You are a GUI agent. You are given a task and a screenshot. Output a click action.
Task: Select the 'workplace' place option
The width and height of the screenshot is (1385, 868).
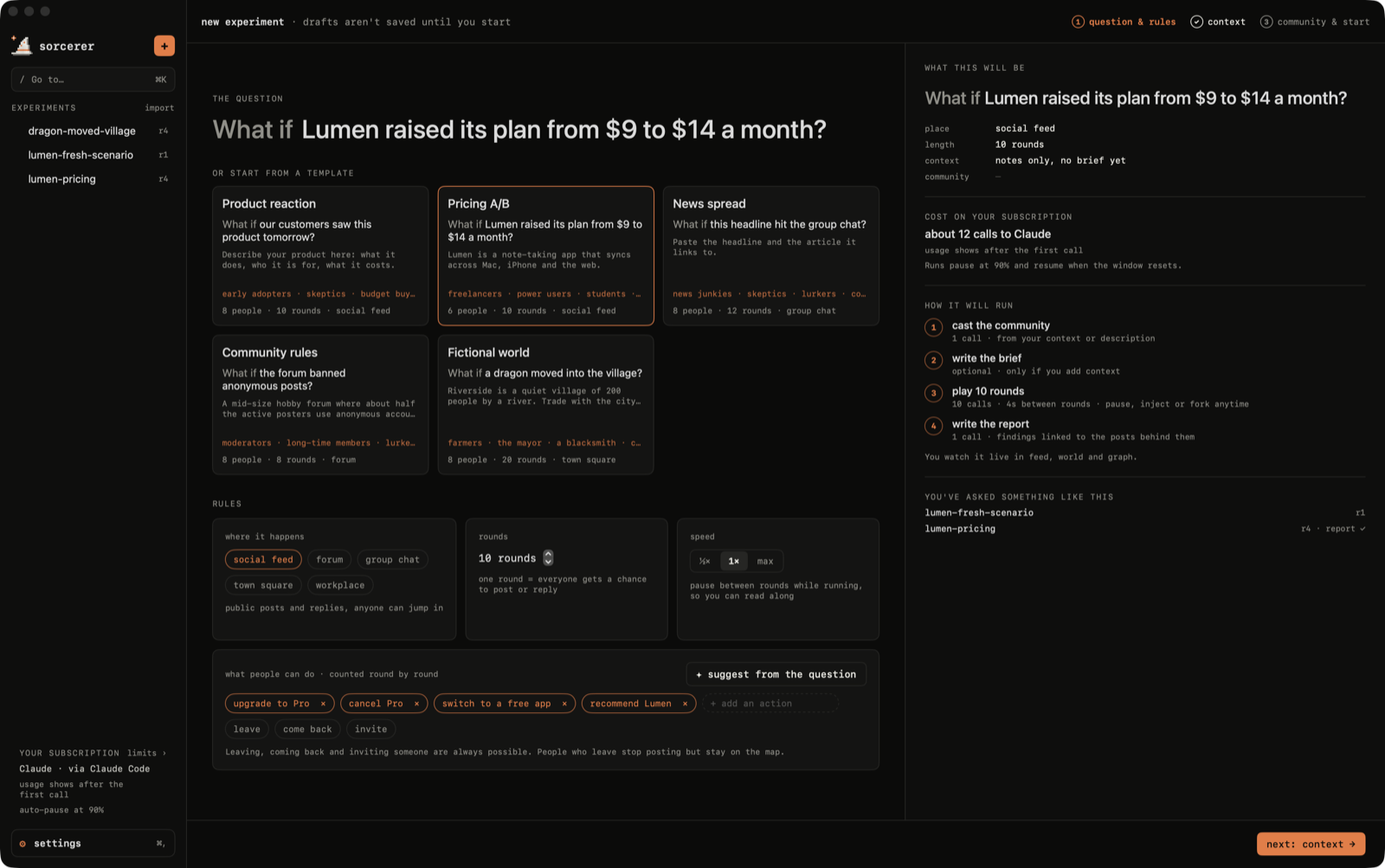pos(340,585)
